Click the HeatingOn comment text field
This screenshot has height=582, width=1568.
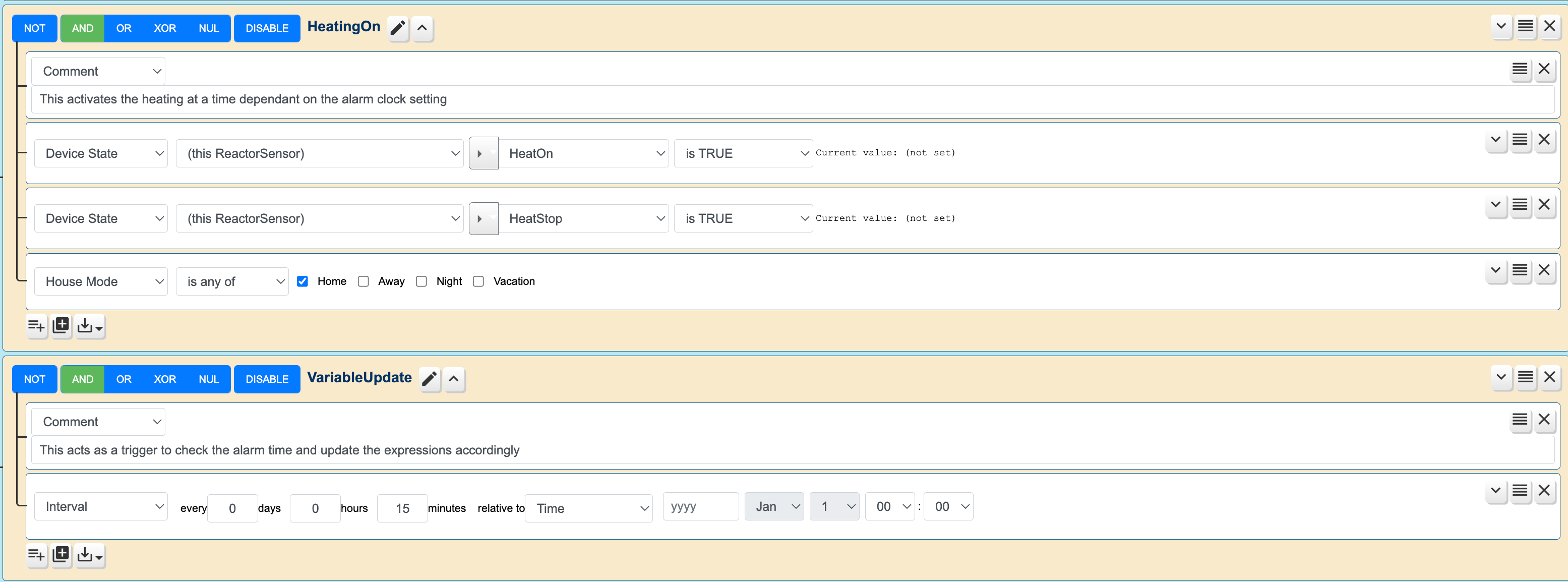click(793, 99)
